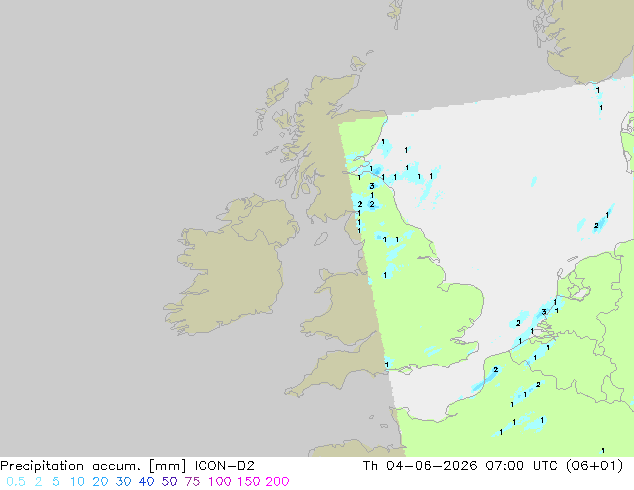Click legend value 75
634x490 pixels.
pos(192,482)
